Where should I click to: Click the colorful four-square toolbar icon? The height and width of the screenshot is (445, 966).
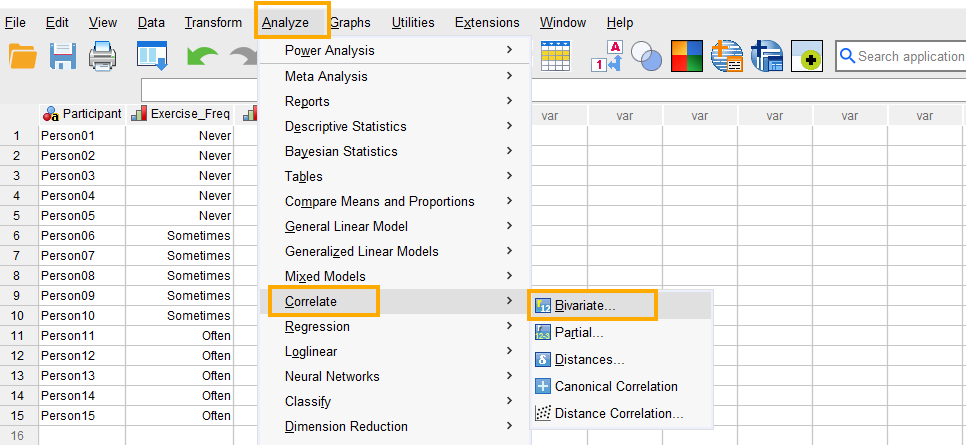686,58
